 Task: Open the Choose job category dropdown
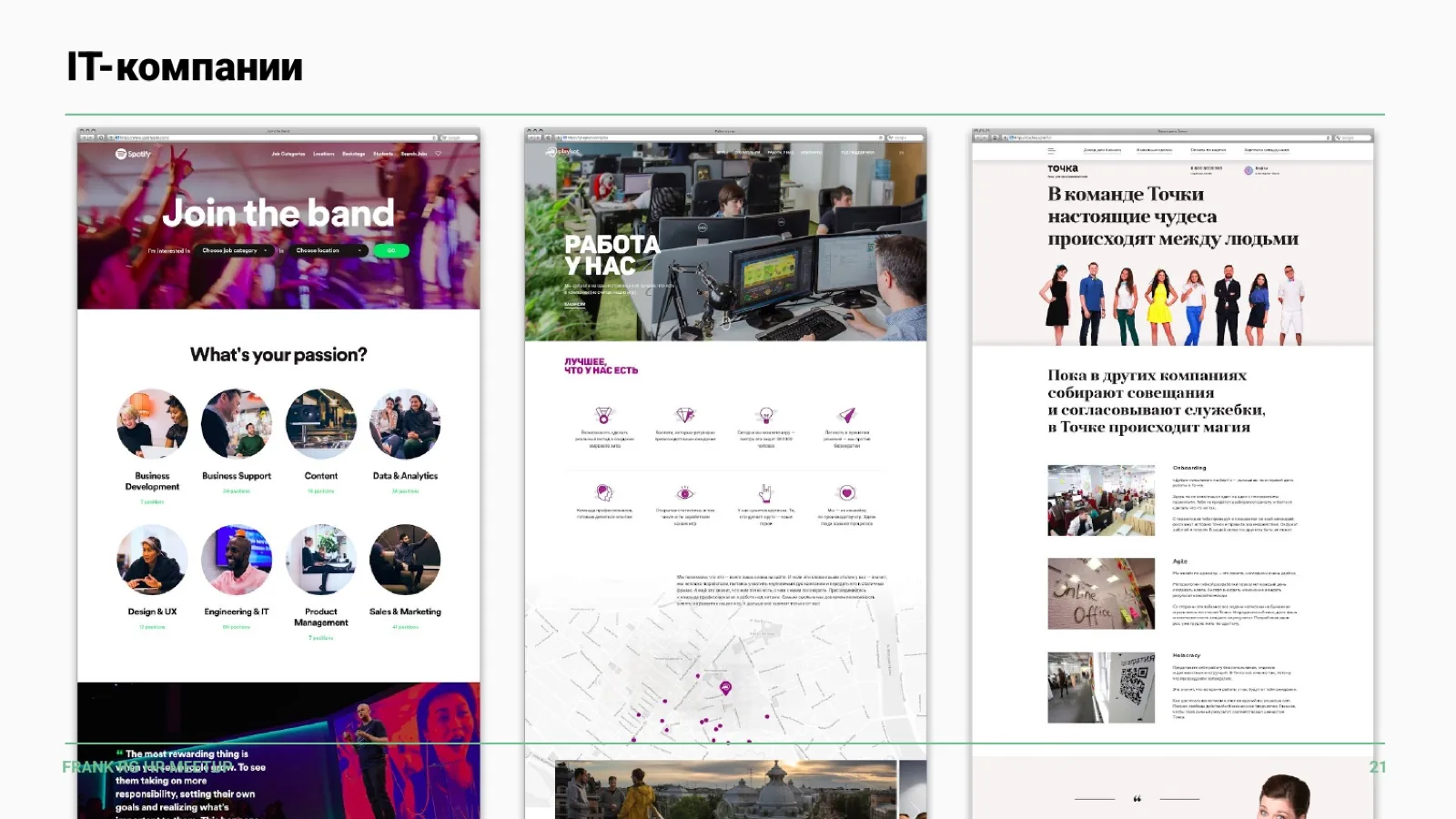pyautogui.click(x=235, y=250)
